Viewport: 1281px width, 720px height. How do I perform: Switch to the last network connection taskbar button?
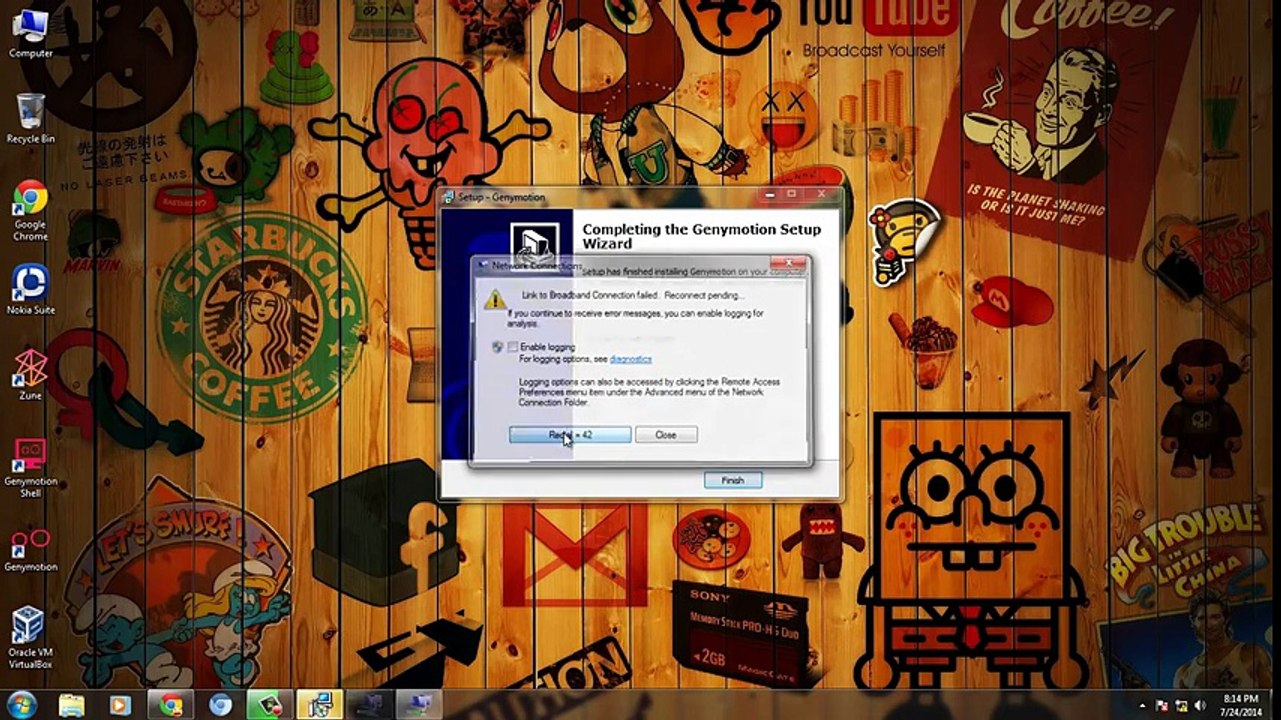point(419,705)
